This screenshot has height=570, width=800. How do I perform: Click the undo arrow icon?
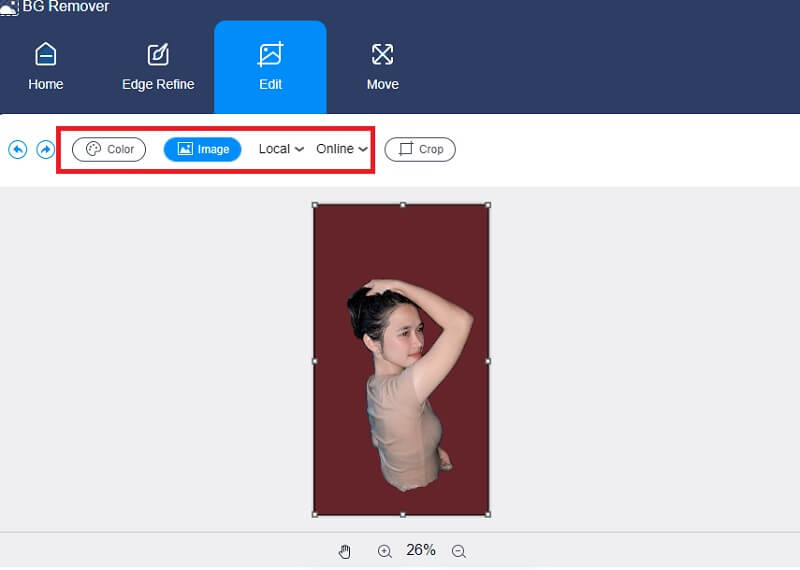[x=17, y=149]
